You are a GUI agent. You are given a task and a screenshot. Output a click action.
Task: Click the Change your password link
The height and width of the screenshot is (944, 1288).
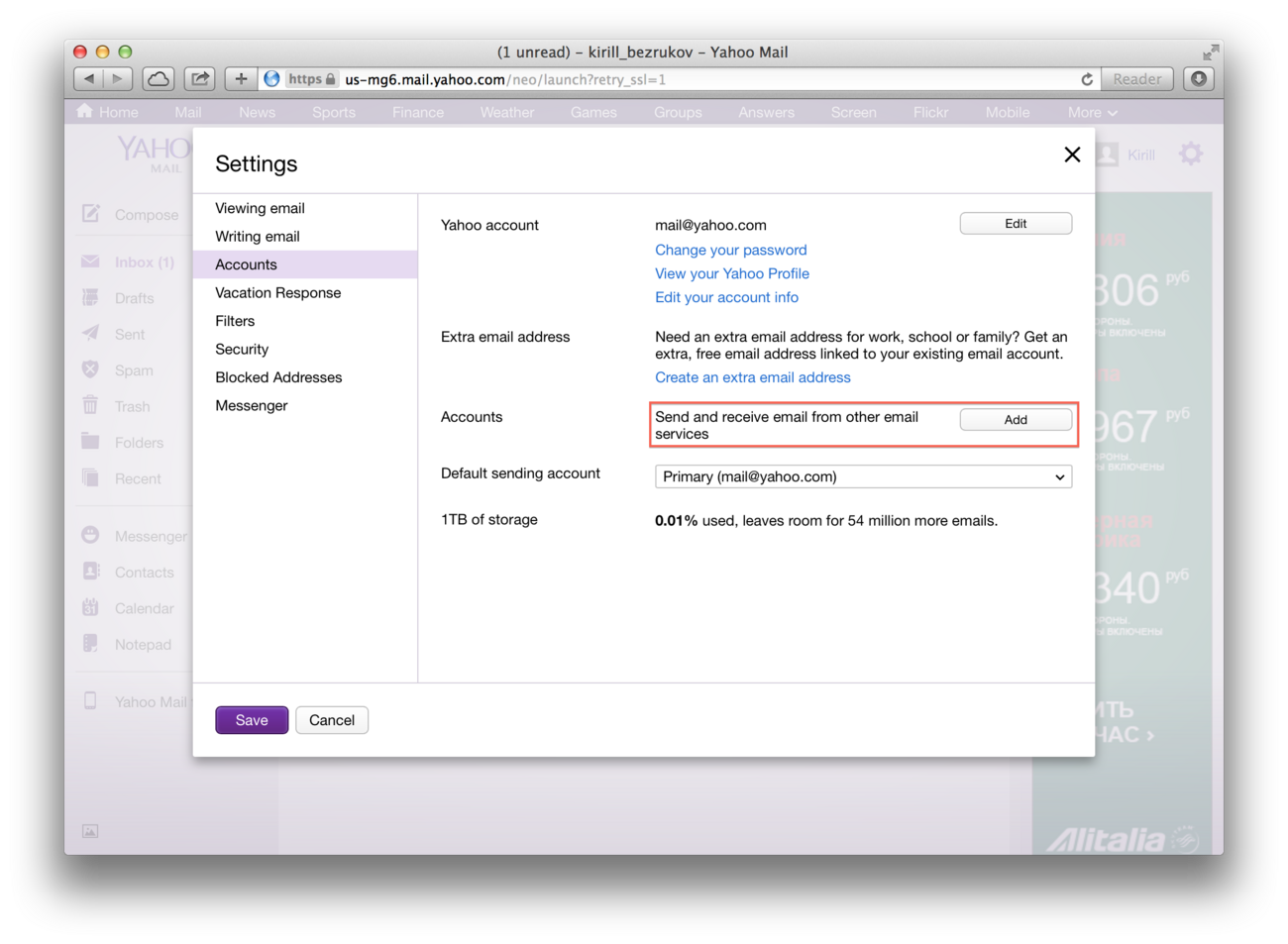click(x=730, y=251)
